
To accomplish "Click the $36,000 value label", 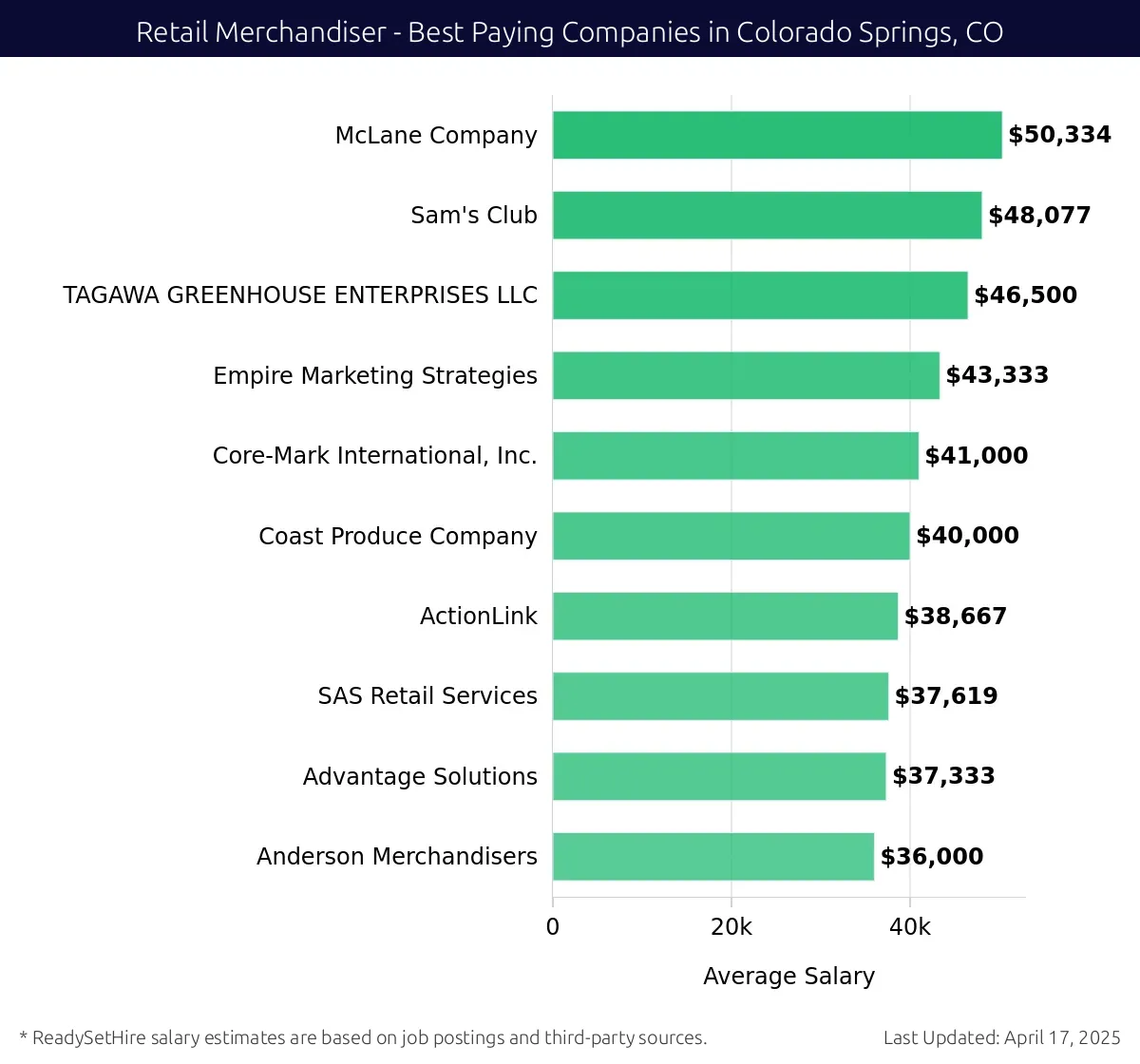I will (932, 857).
